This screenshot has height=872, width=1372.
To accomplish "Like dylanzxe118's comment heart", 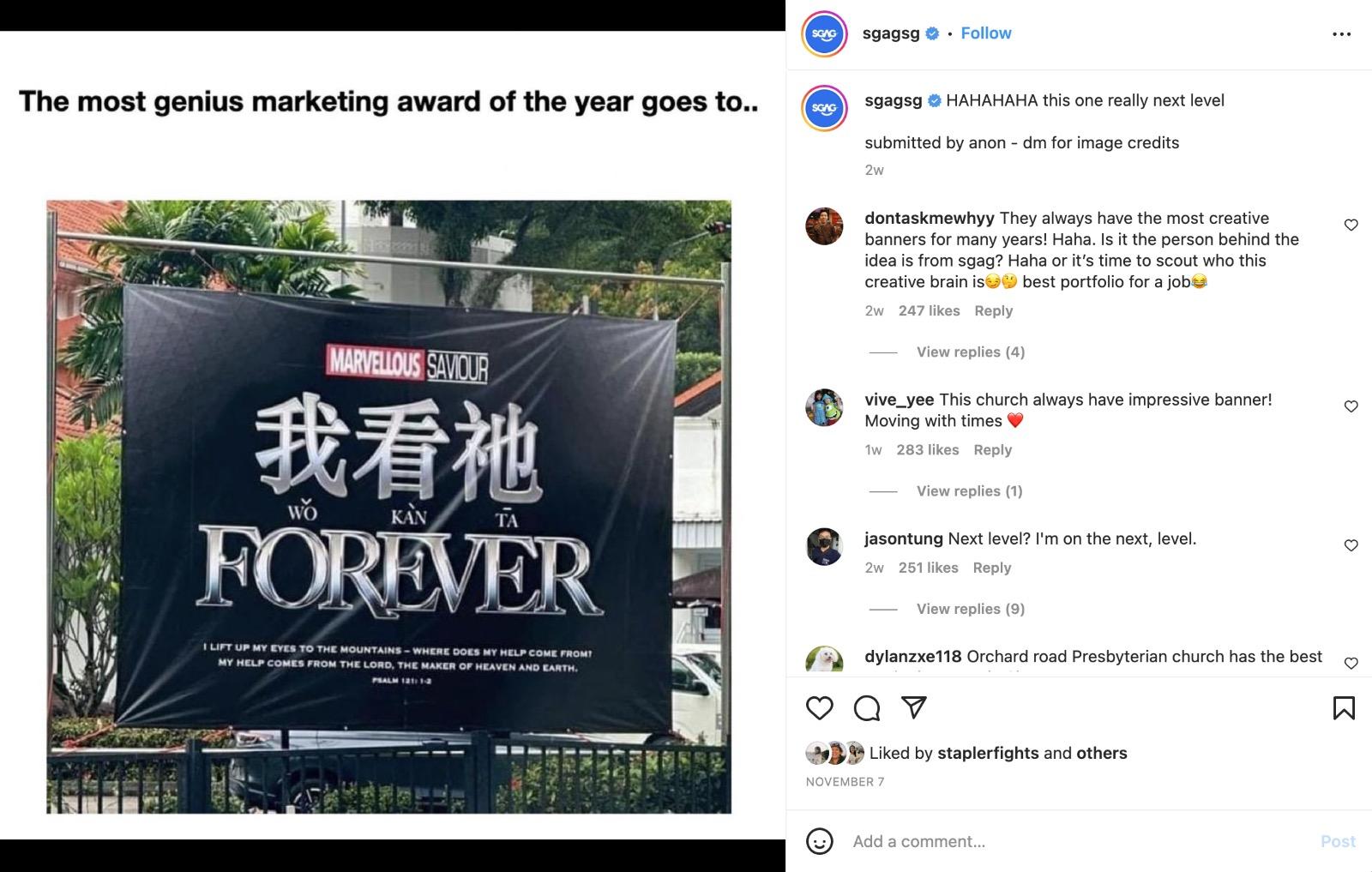I will coord(1351,663).
